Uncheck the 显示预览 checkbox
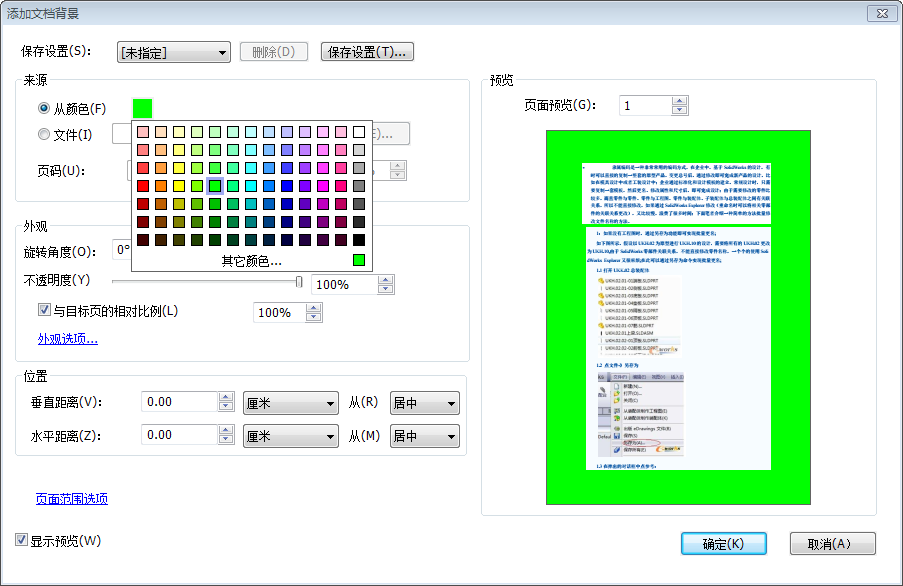903x586 pixels. (22, 541)
